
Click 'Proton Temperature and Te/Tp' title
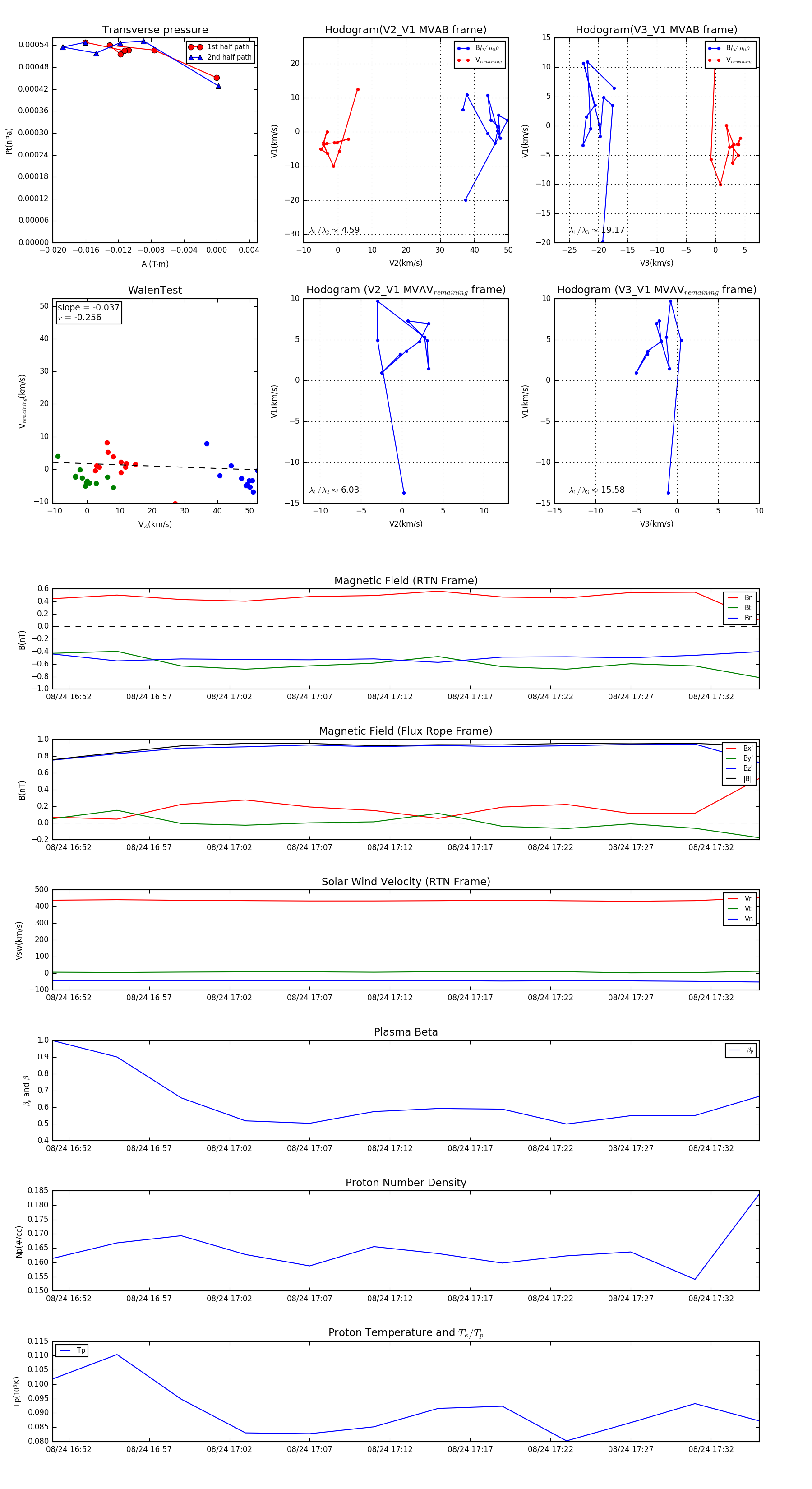point(406,1332)
